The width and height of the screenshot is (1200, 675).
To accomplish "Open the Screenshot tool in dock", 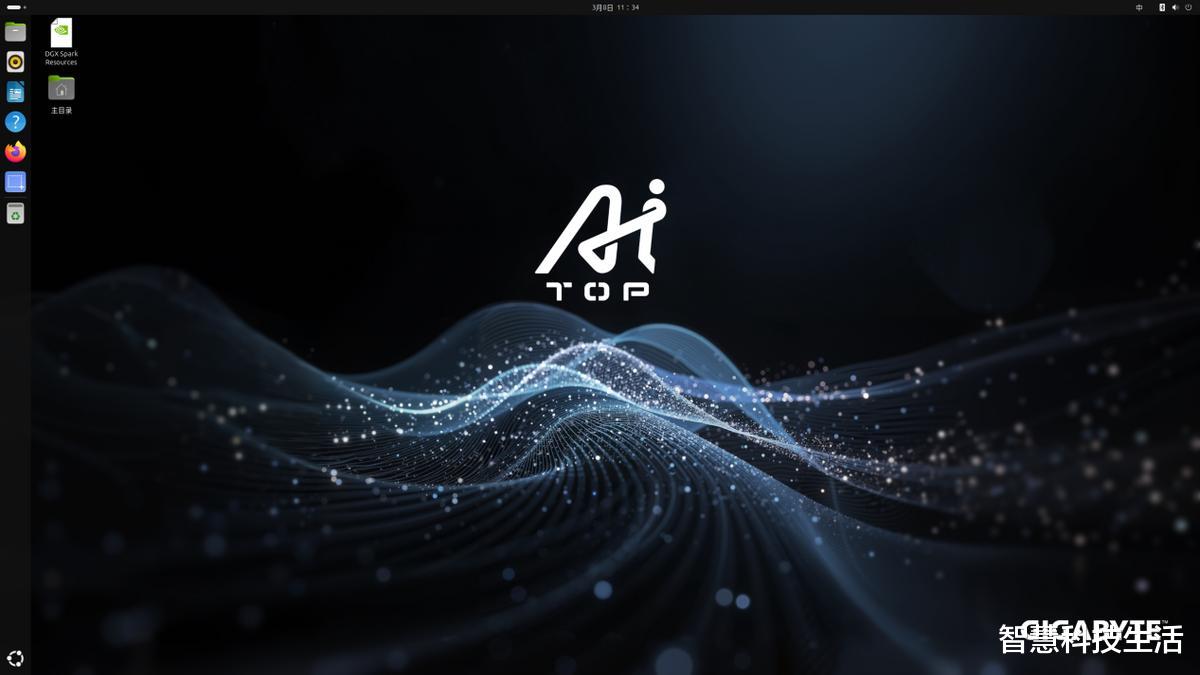I will coord(15,182).
